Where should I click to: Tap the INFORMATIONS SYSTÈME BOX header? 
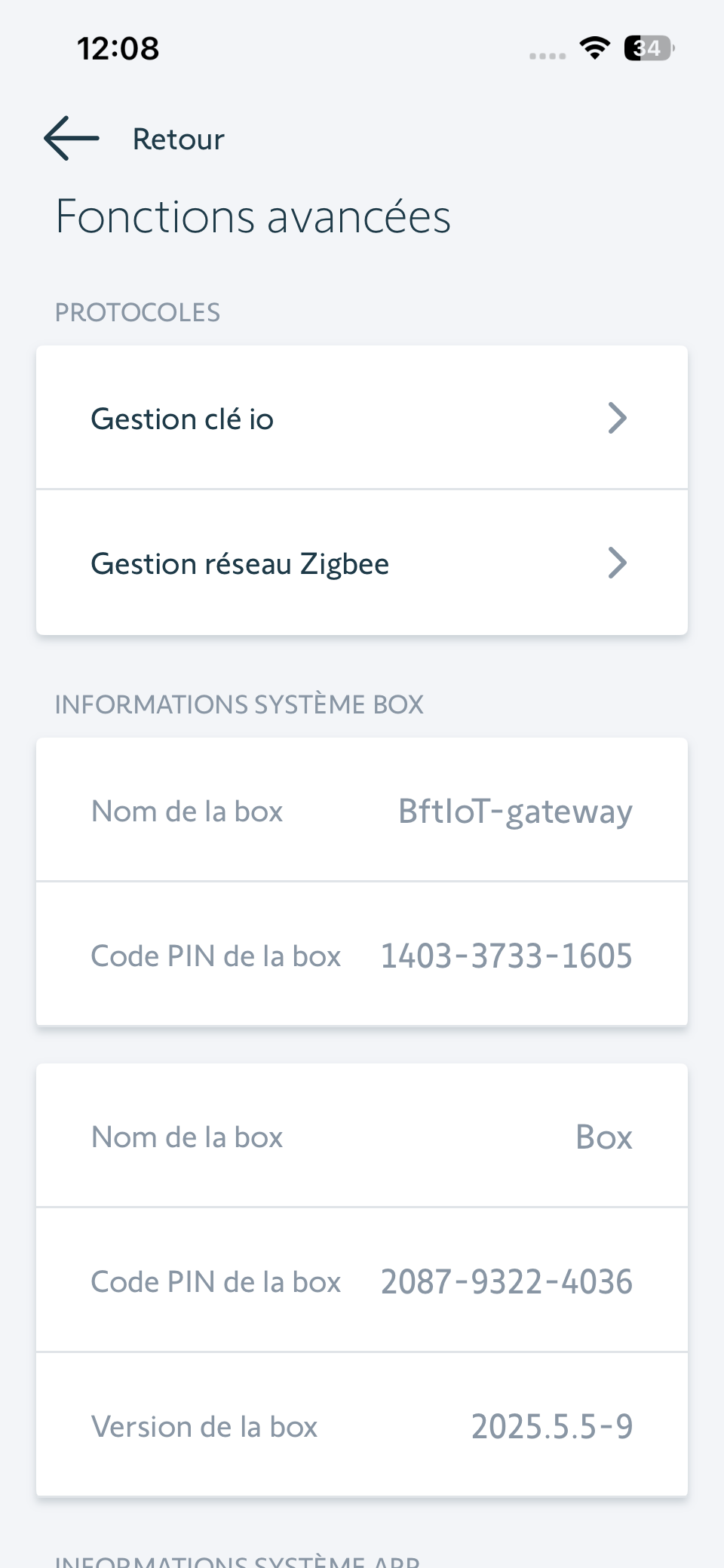click(x=239, y=704)
